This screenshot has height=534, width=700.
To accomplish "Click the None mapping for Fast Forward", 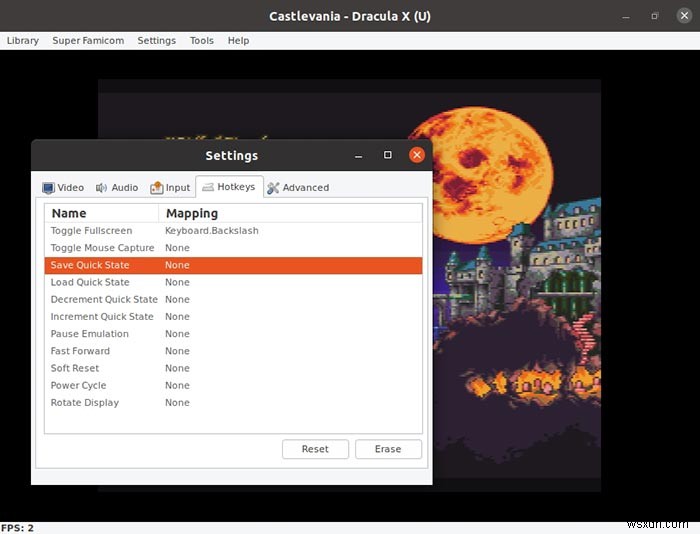I will click(177, 351).
